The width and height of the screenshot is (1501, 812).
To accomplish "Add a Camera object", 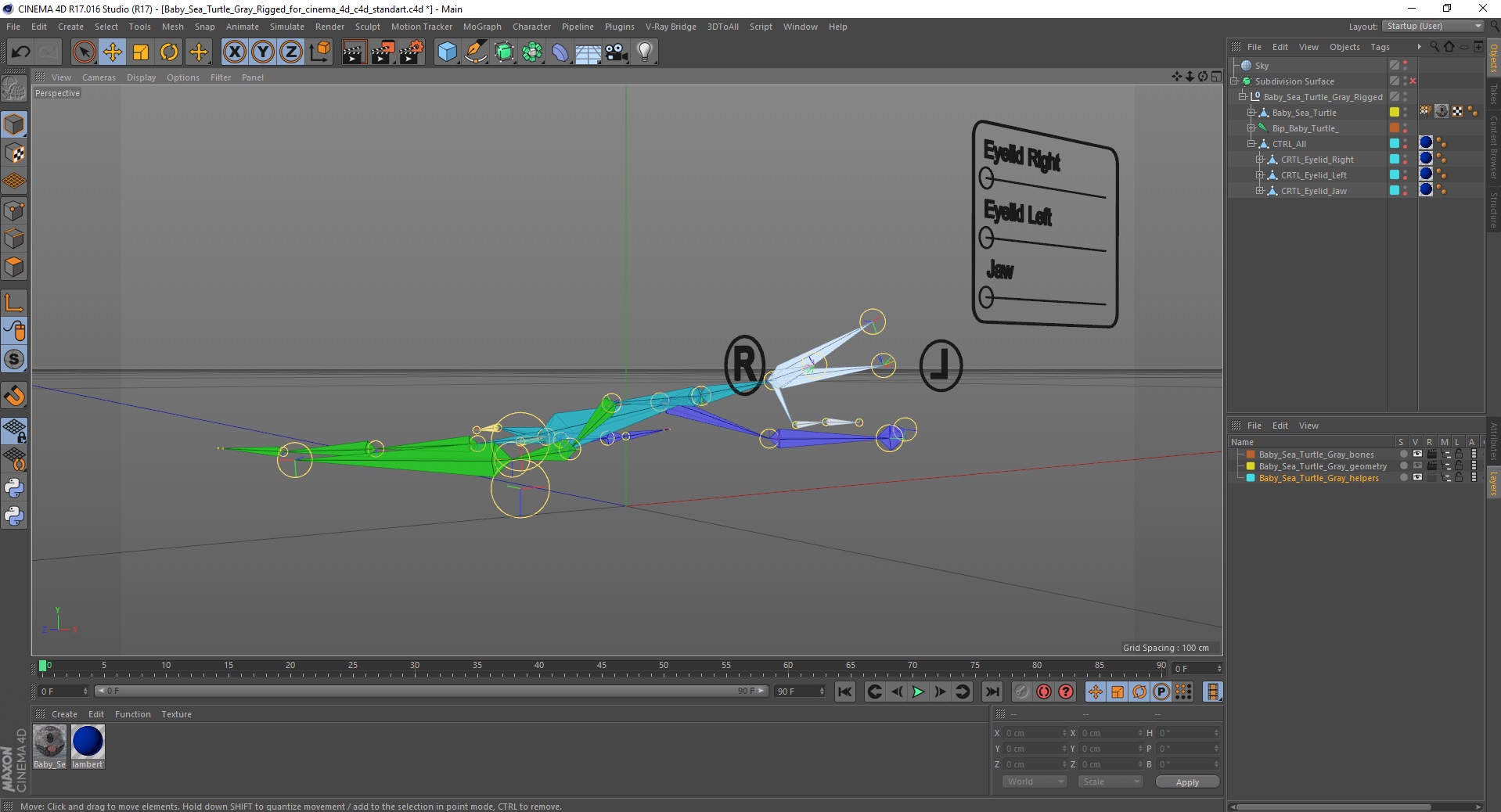I will (617, 52).
